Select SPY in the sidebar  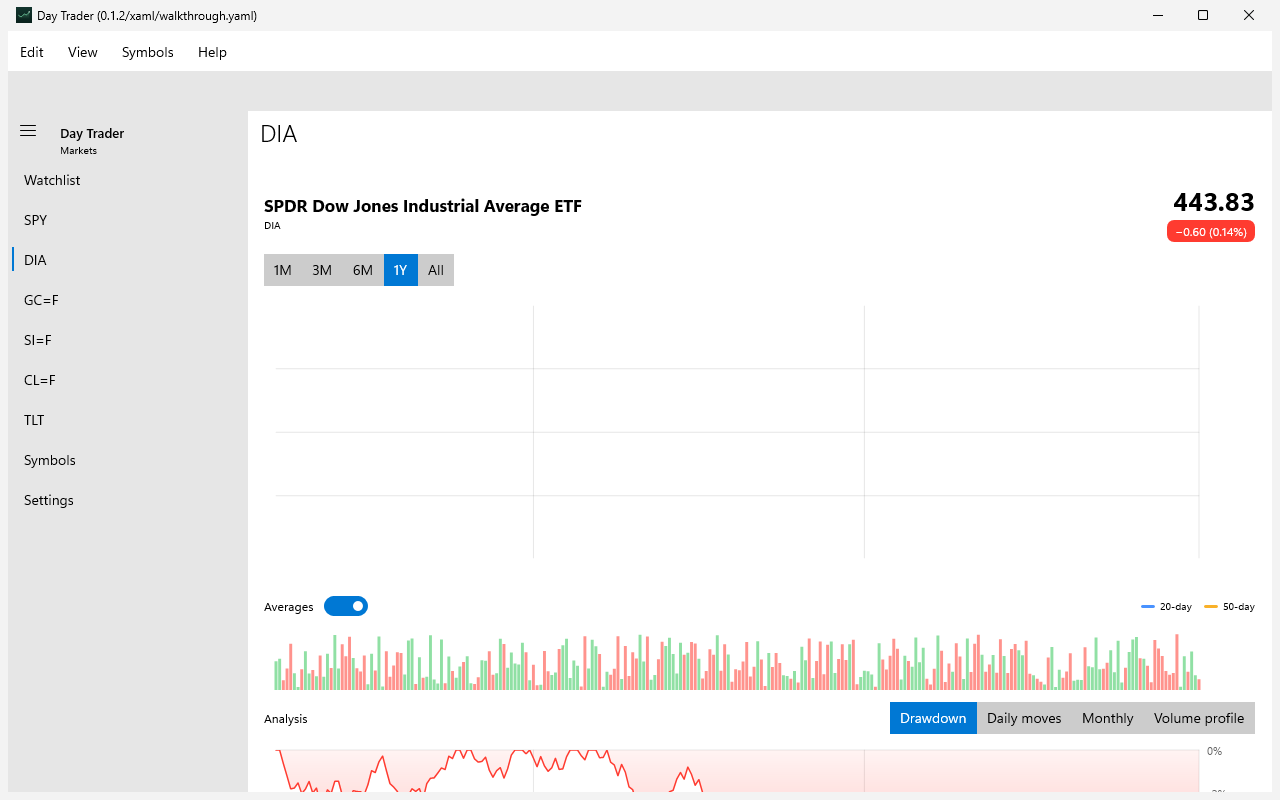128,220
